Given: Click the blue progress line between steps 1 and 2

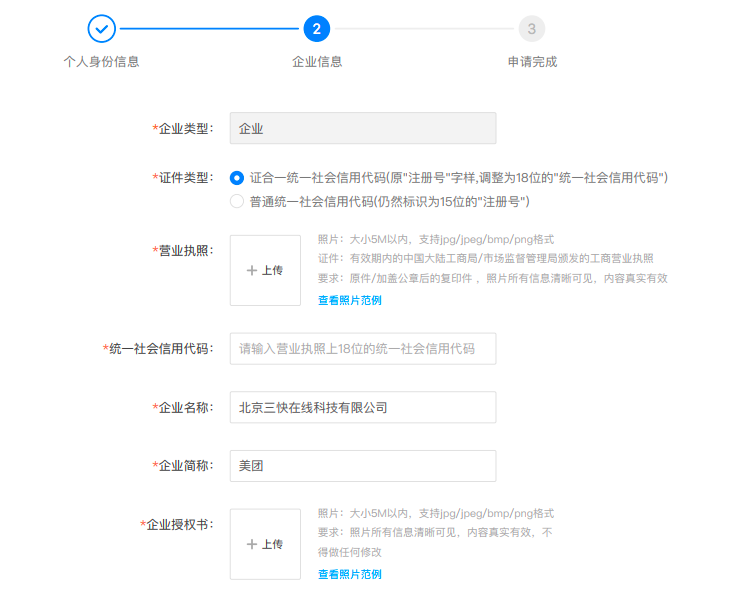Looking at the screenshot, I should (x=208, y=29).
